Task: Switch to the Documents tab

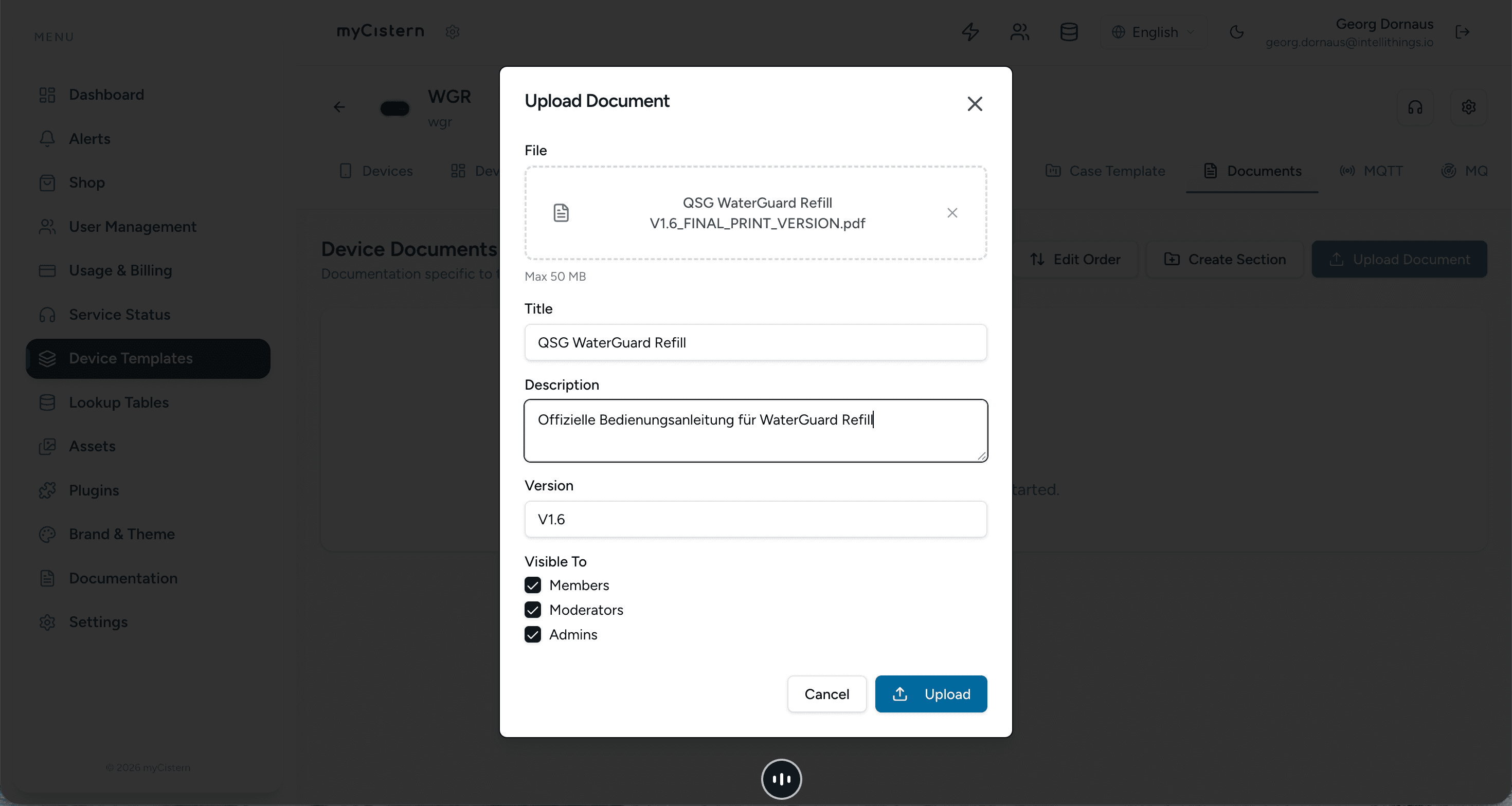Action: (x=1252, y=171)
